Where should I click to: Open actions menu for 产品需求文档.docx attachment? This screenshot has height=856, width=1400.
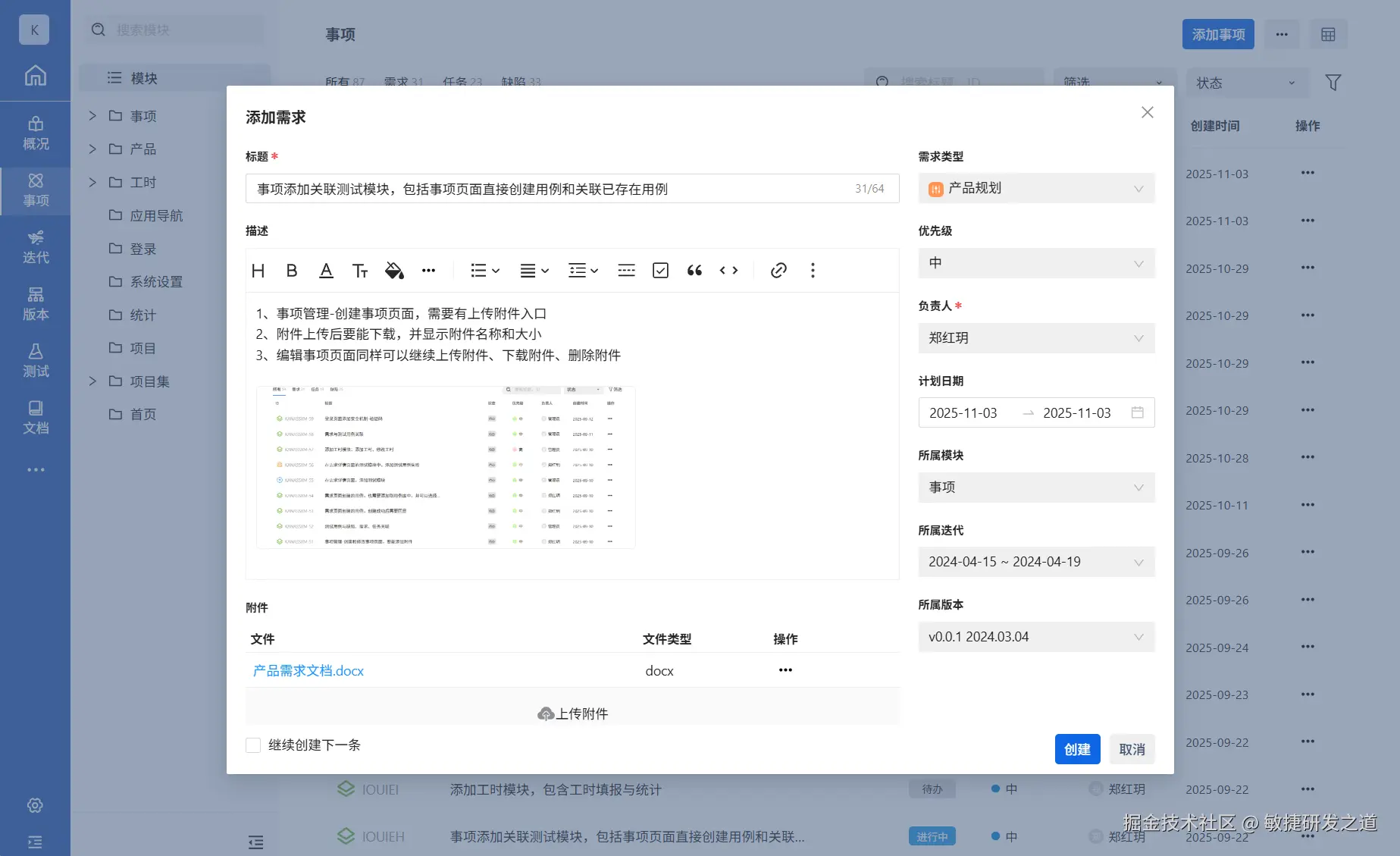point(785,670)
